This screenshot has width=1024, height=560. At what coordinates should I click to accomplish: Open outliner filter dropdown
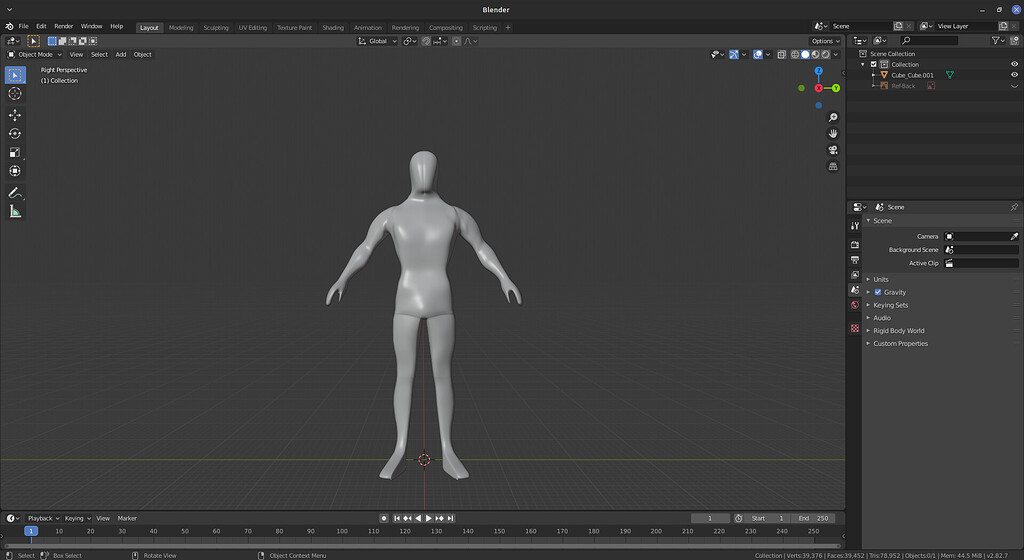click(997, 40)
